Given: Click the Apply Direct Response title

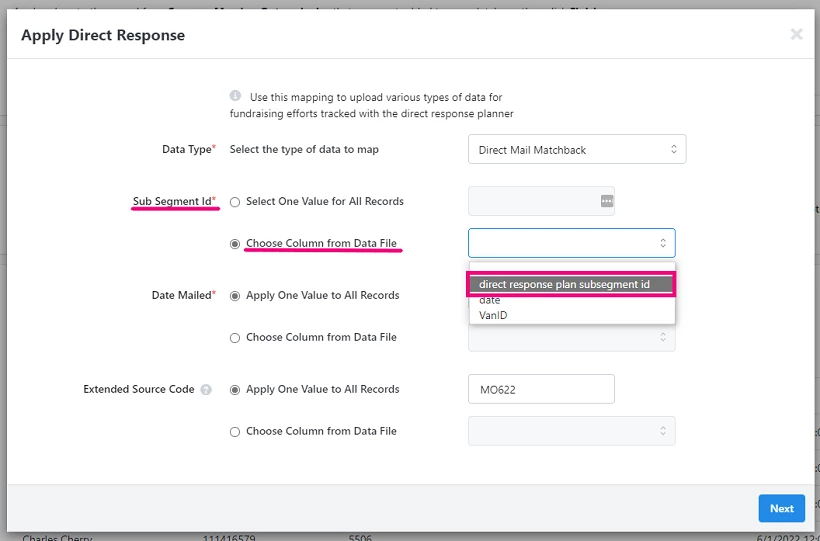Looking at the screenshot, I should tap(103, 35).
